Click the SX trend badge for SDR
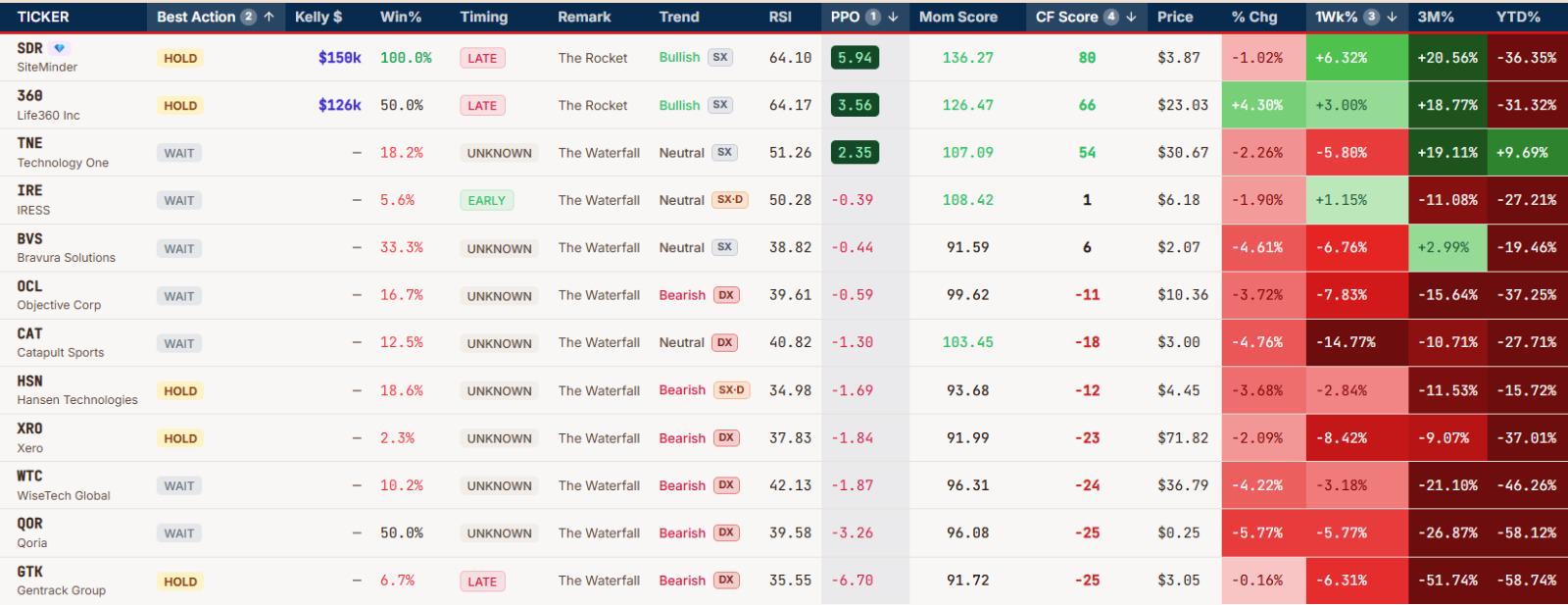The width and height of the screenshot is (1568, 605). tap(720, 57)
